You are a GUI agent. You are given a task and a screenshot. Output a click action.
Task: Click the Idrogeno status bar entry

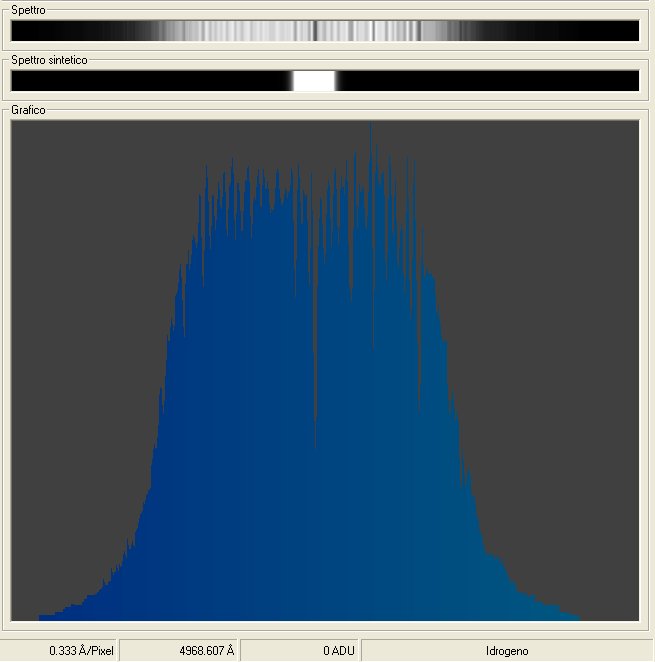(x=508, y=651)
